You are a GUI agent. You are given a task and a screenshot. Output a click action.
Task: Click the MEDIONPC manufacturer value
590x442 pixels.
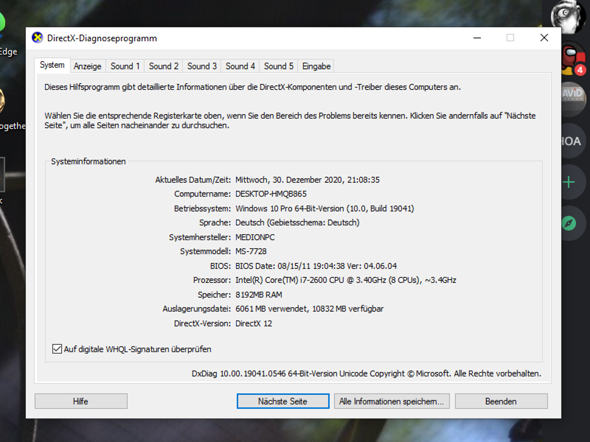point(255,237)
